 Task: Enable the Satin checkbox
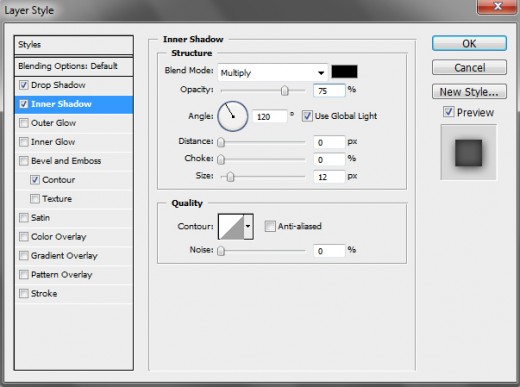click(24, 218)
